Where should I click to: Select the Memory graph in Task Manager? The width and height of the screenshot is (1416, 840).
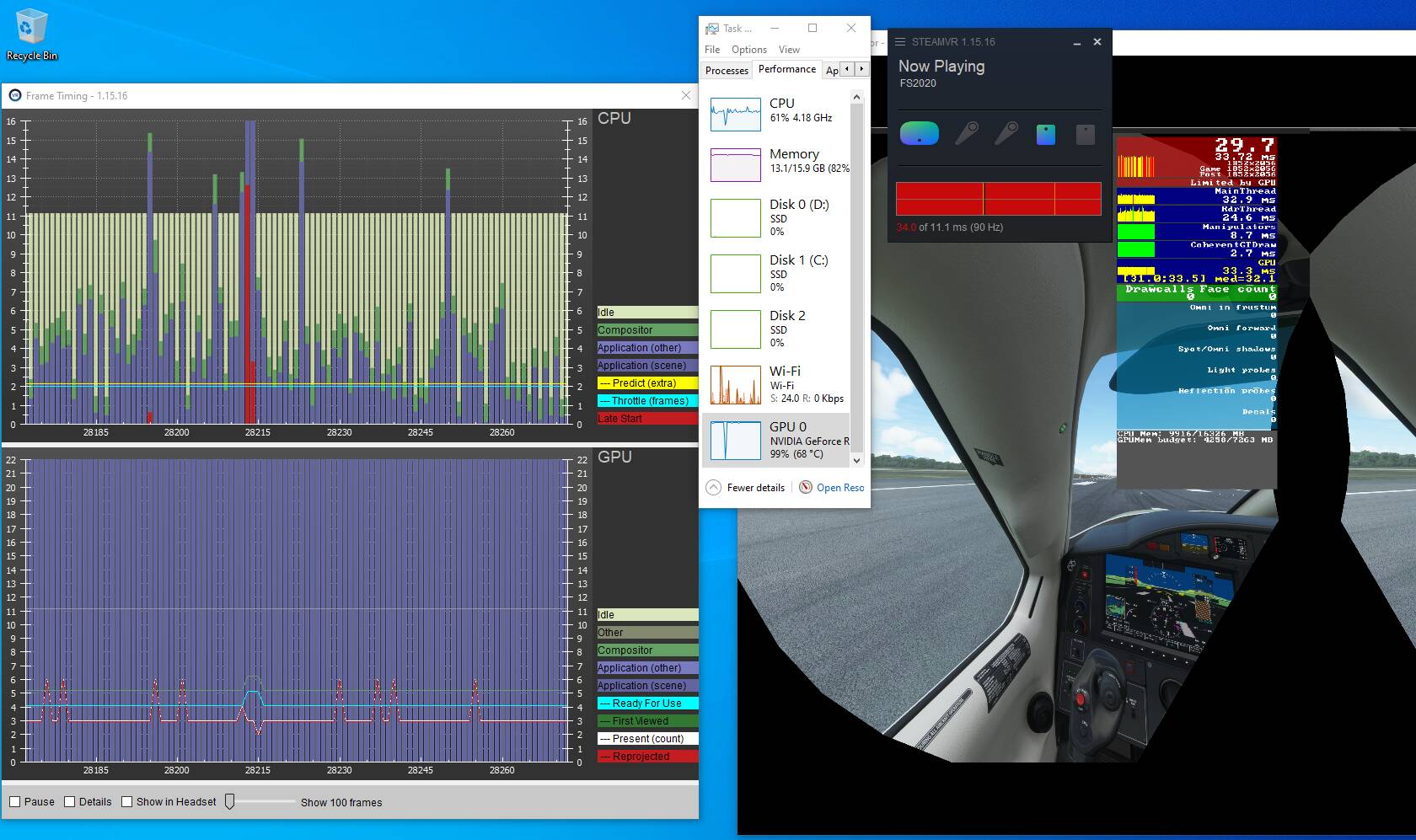[x=735, y=164]
